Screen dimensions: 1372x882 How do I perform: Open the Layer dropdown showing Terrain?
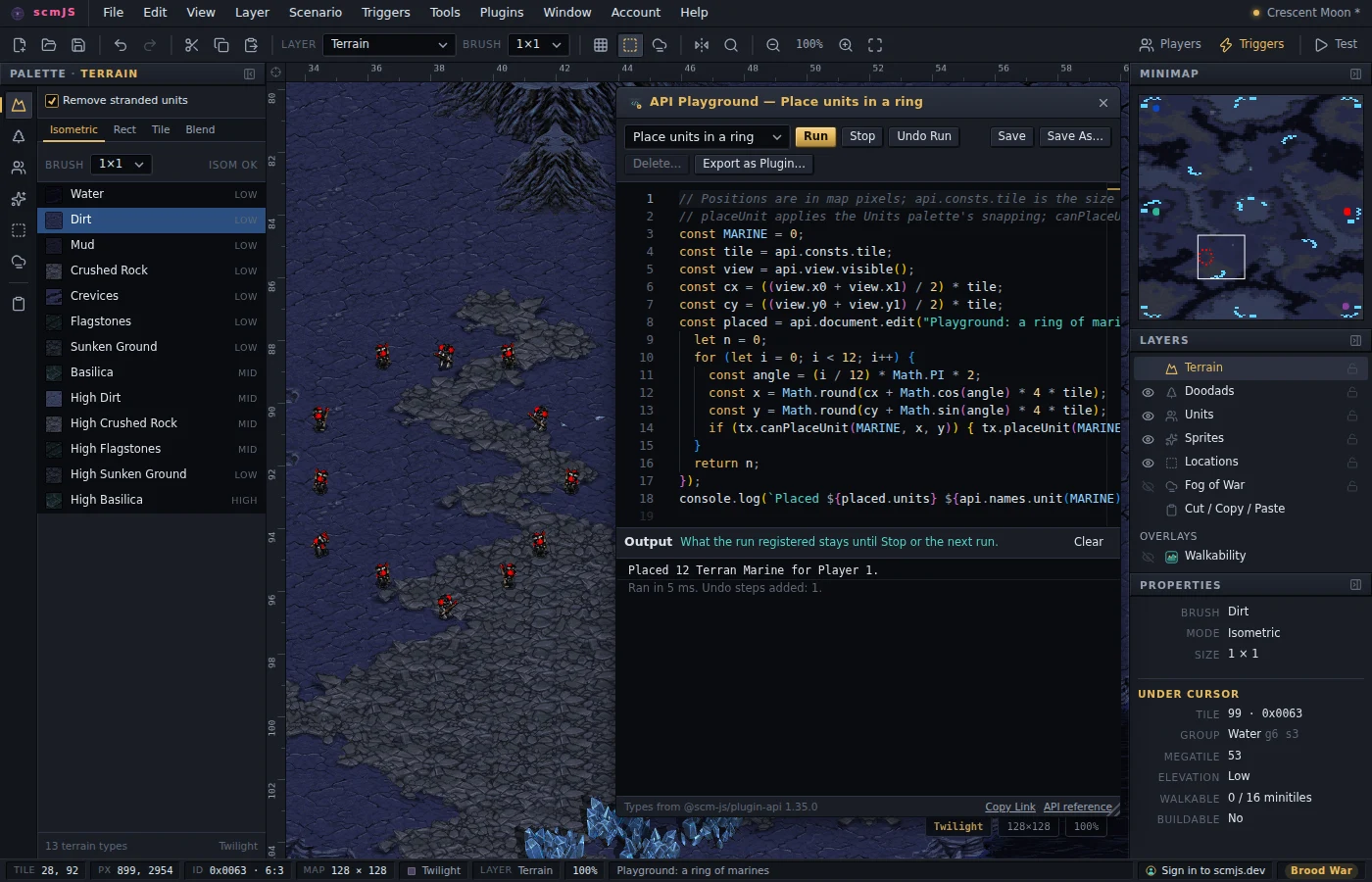389,45
